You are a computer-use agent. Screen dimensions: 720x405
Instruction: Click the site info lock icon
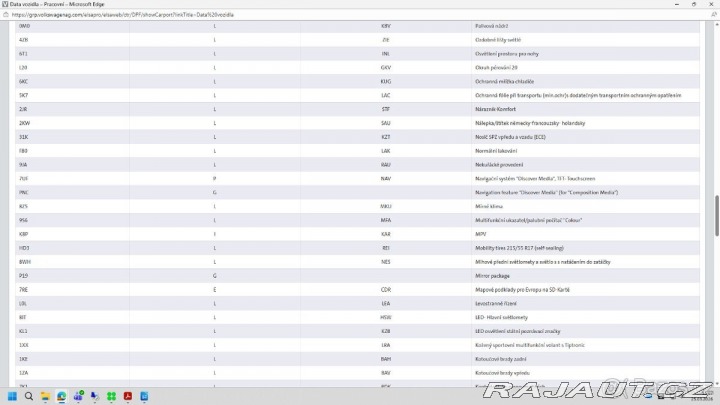(7, 15)
